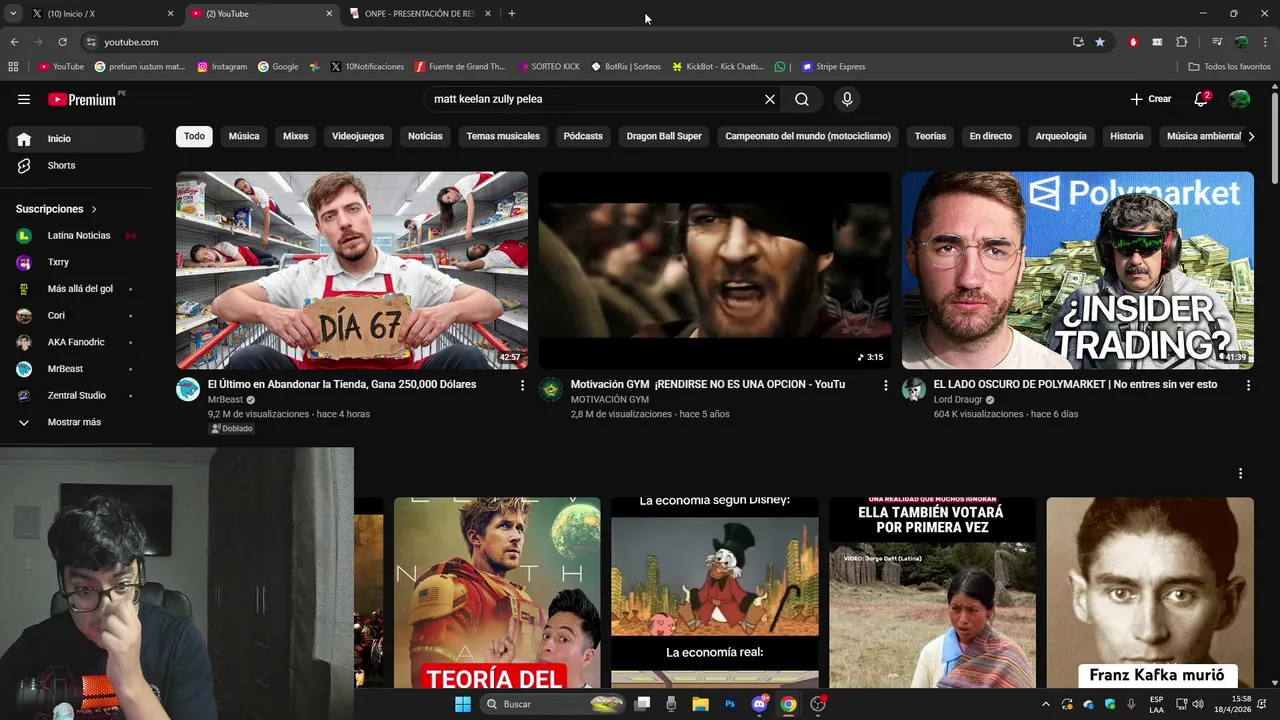Open options for Motivación GYM video

click(x=885, y=385)
